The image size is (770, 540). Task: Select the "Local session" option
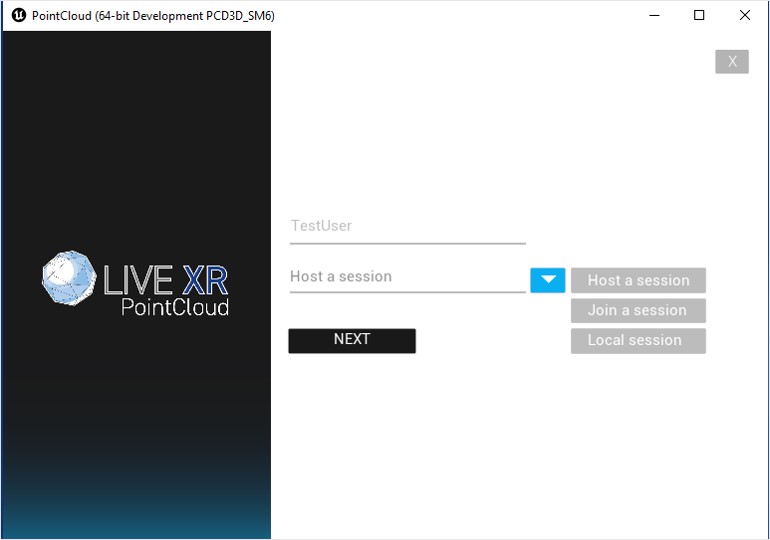coord(638,340)
